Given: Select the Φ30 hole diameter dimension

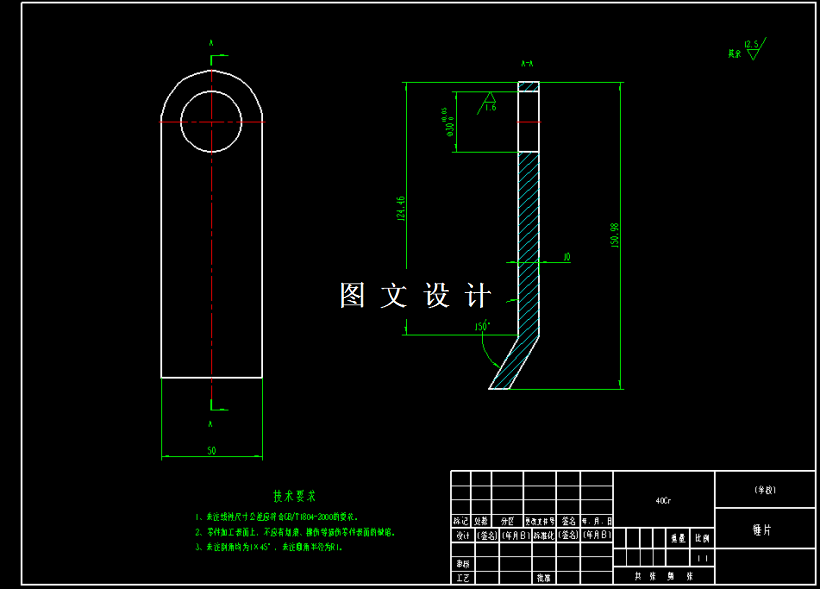Looking at the screenshot, I should click(450, 122).
